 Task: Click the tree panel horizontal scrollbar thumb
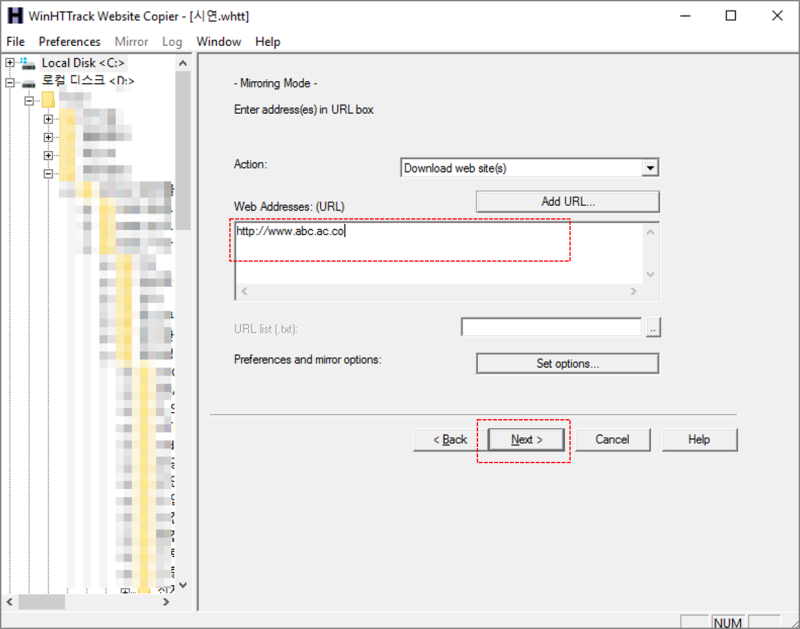(x=42, y=602)
